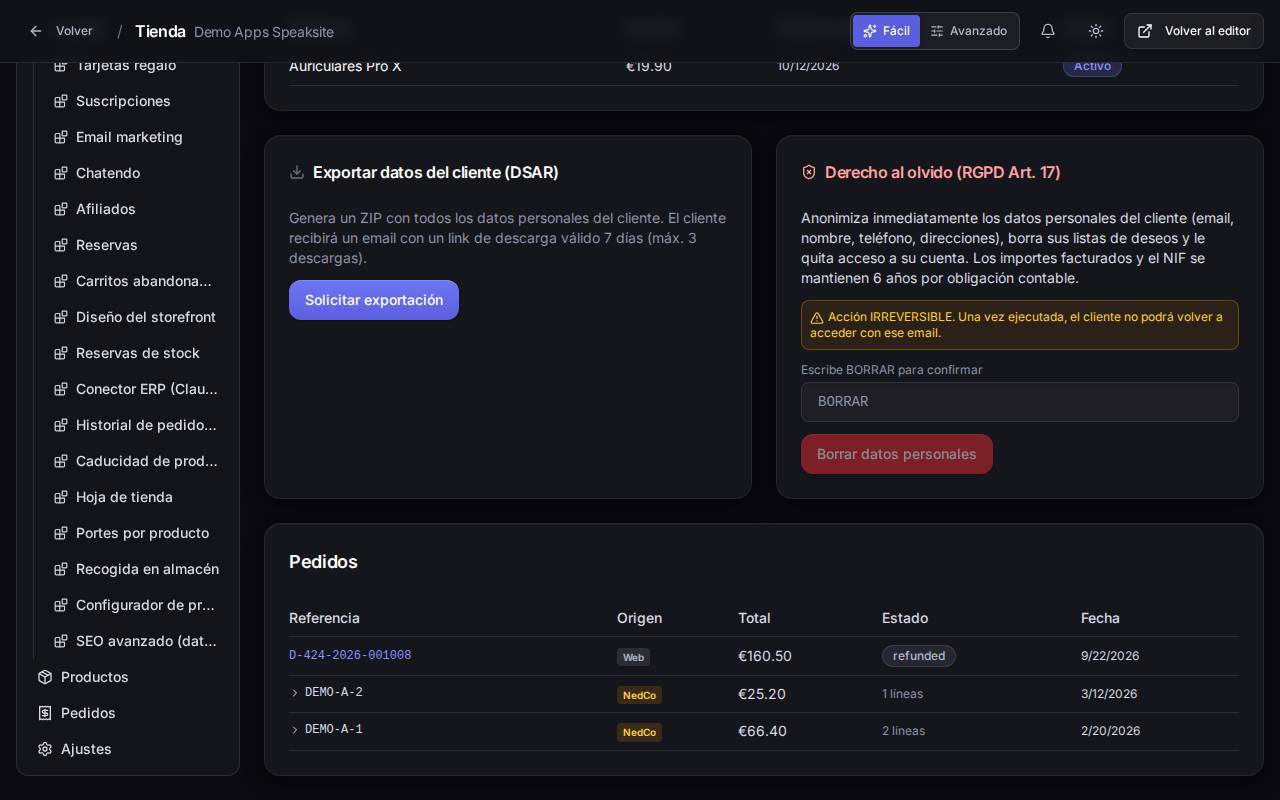Screen dimensions: 1280x800
Task: Click Solicitar exportación button
Action: [374, 300]
